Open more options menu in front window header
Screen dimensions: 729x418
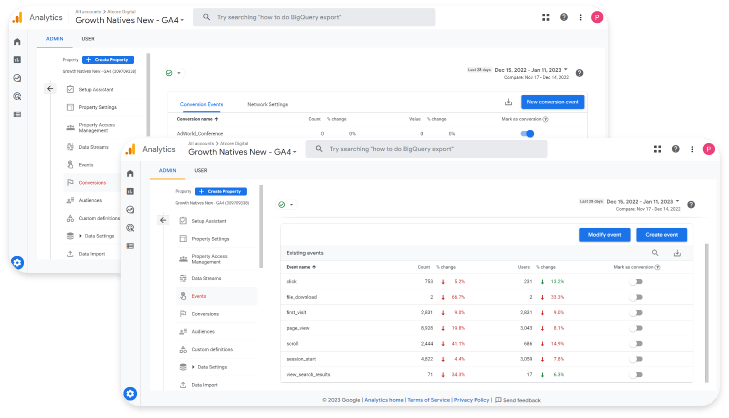[692, 149]
